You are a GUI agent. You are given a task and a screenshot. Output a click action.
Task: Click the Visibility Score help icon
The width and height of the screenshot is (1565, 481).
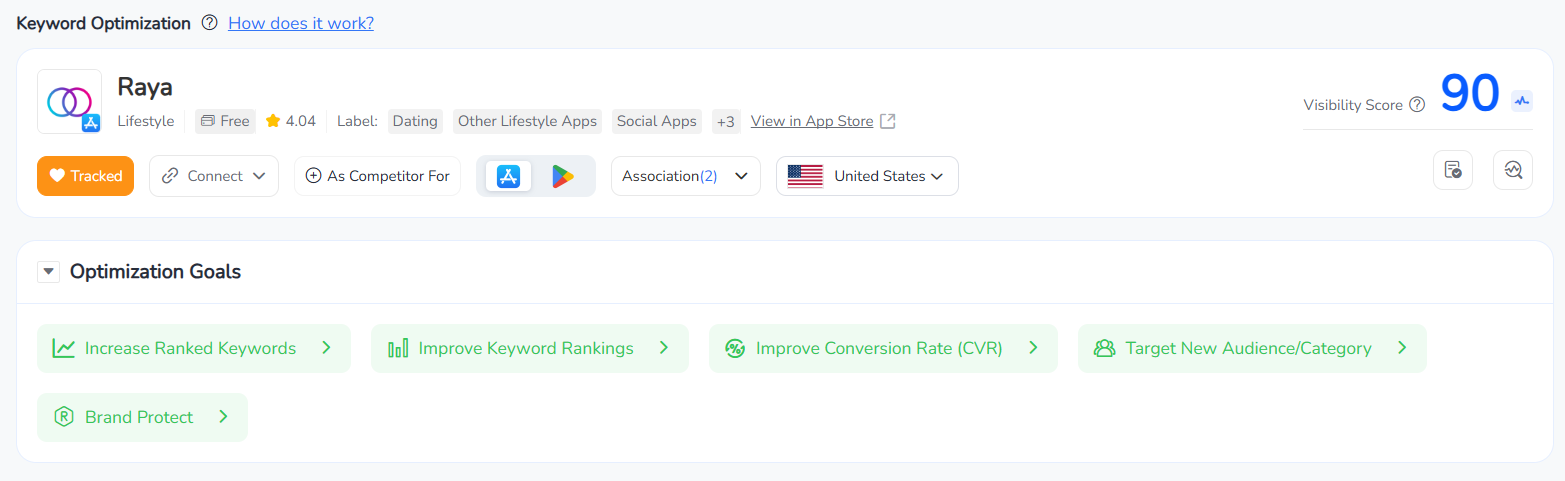[1416, 105]
